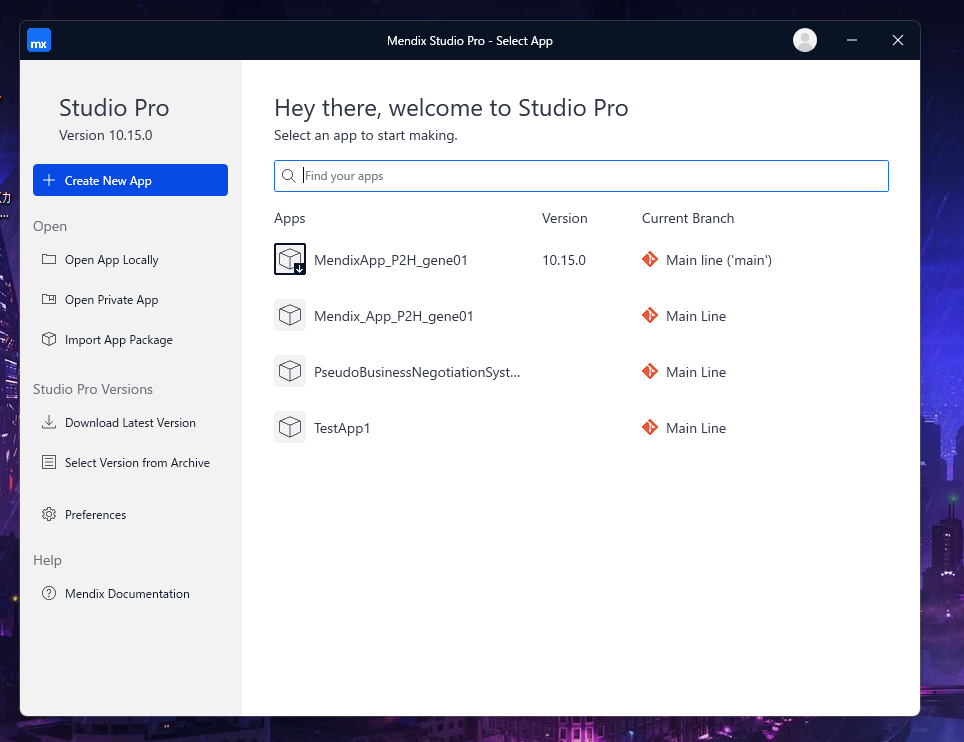964x742 pixels.
Task: Click the Mendix mx logo
Action: tap(38, 40)
